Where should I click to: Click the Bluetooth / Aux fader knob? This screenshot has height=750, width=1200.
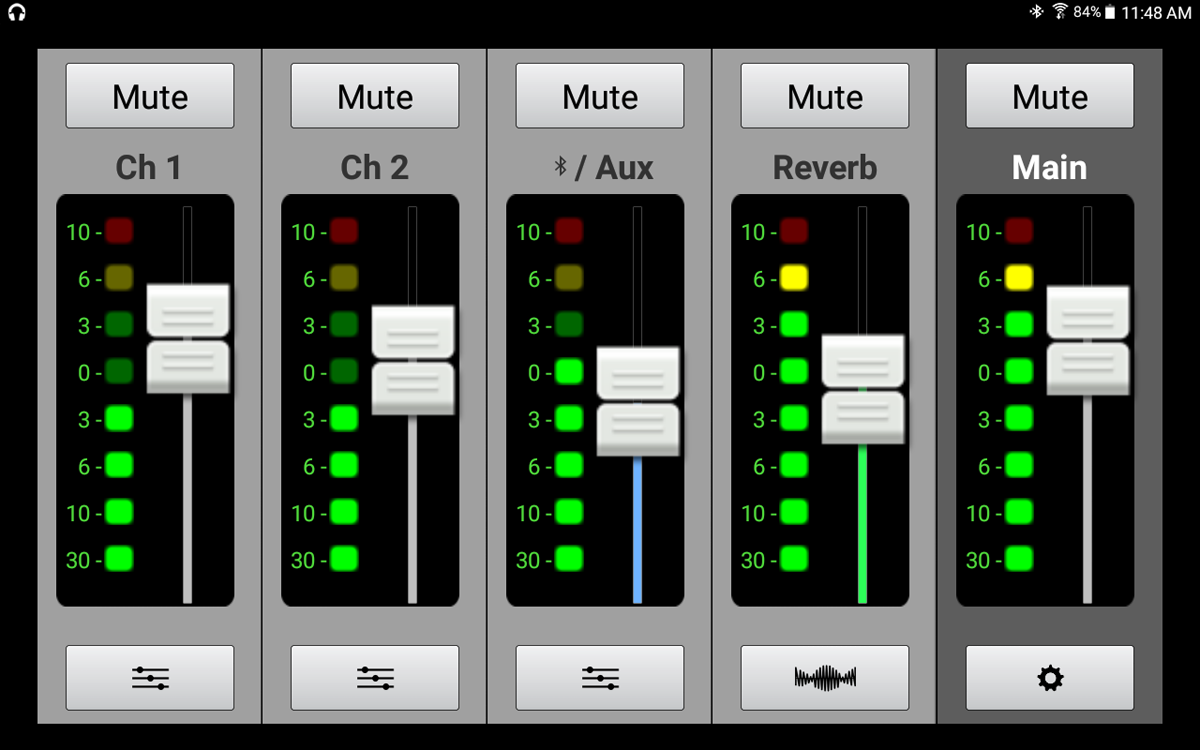pyautogui.click(x=638, y=401)
